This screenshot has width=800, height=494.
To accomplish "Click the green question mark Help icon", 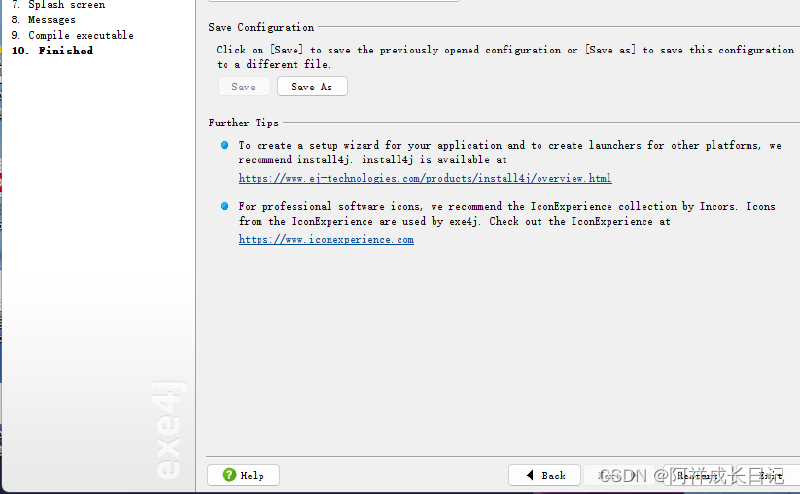I will coord(230,475).
